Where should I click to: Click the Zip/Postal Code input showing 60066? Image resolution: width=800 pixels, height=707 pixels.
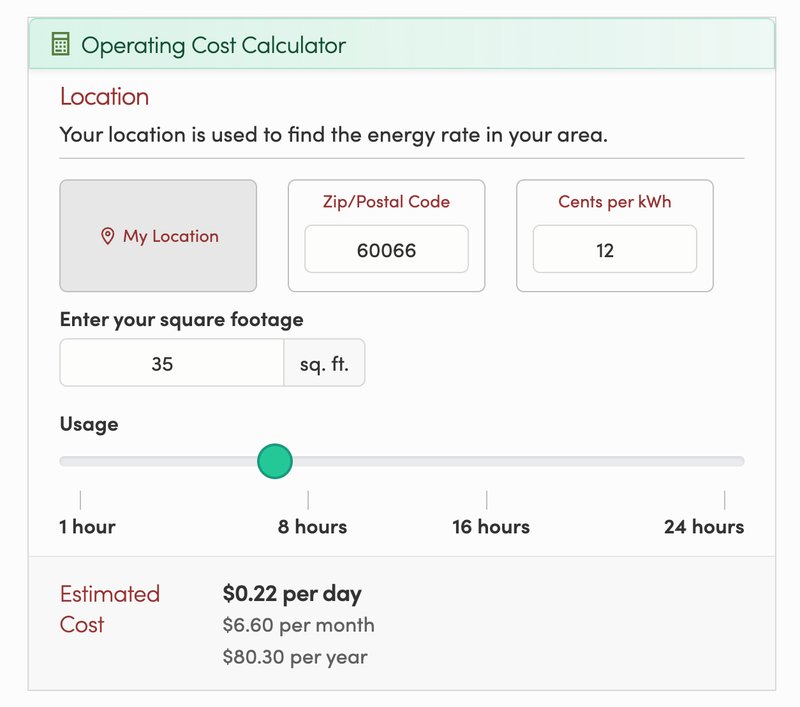click(385, 249)
